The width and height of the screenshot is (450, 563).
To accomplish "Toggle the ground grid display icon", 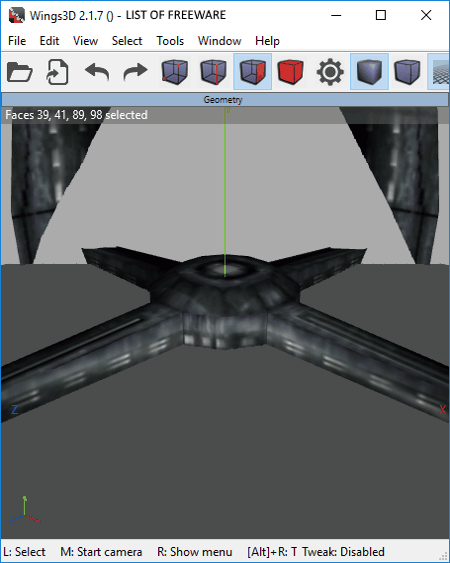I will click(439, 72).
